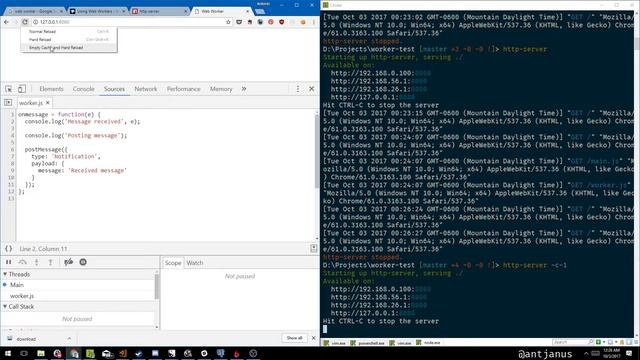Open the Memory tab
Screen dimensions: 640x360
221,89
